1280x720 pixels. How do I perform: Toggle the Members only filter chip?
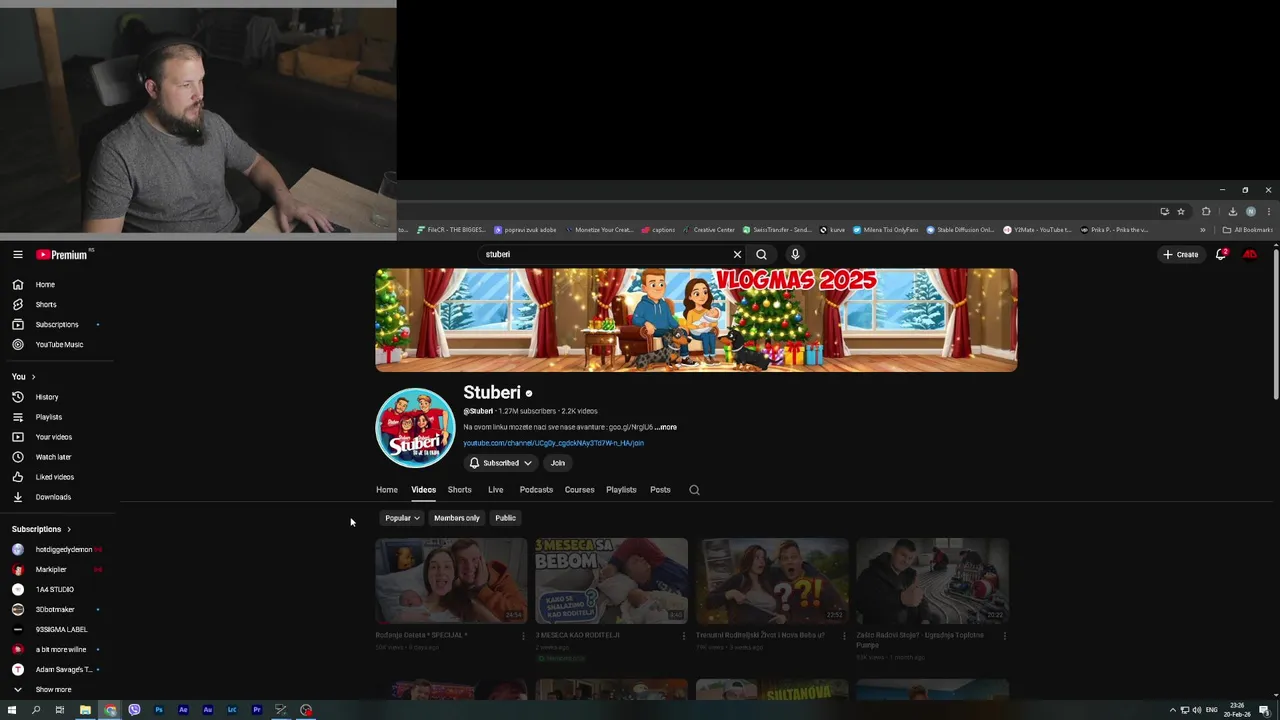tap(456, 518)
